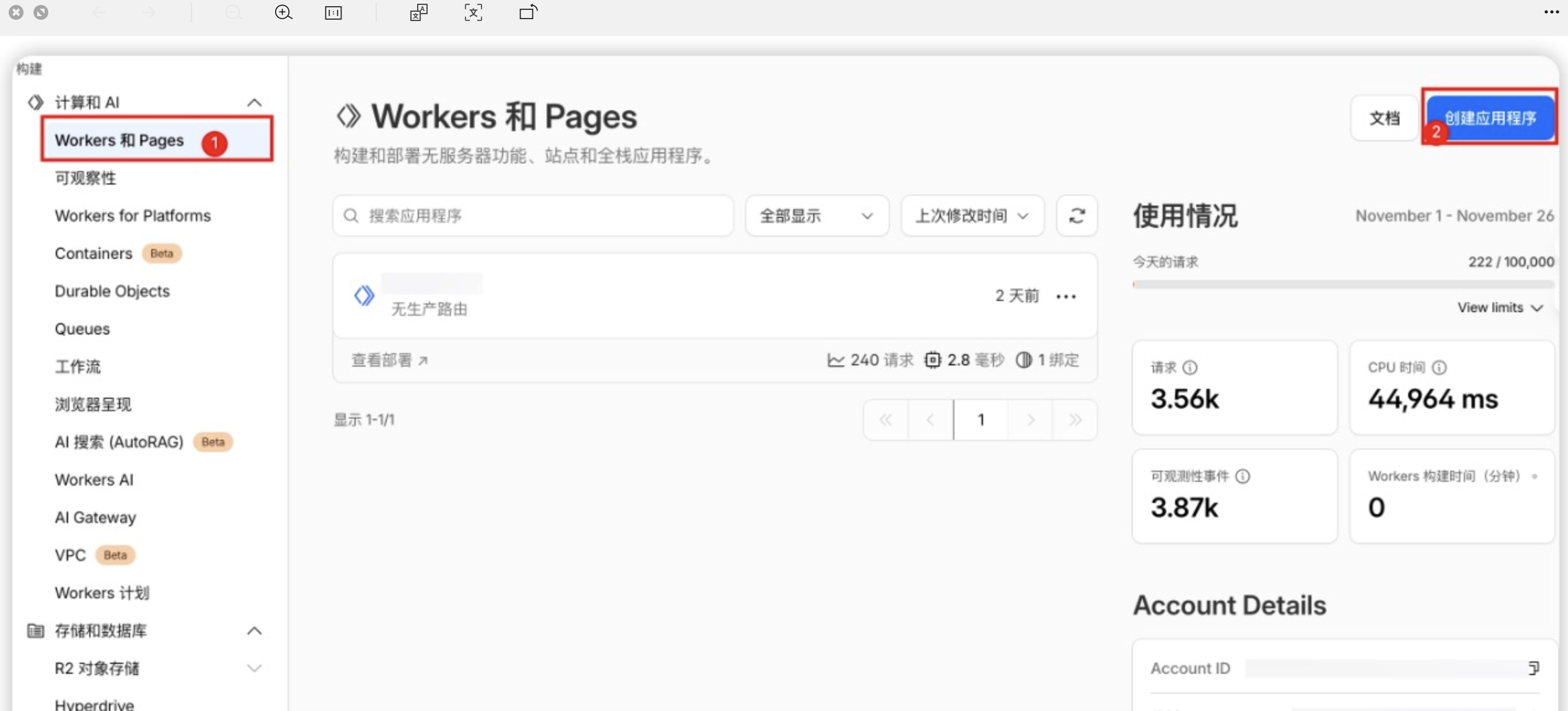Screen dimensions: 1568x711
Task: Click the 搜索应用程序 search field
Action: [533, 216]
